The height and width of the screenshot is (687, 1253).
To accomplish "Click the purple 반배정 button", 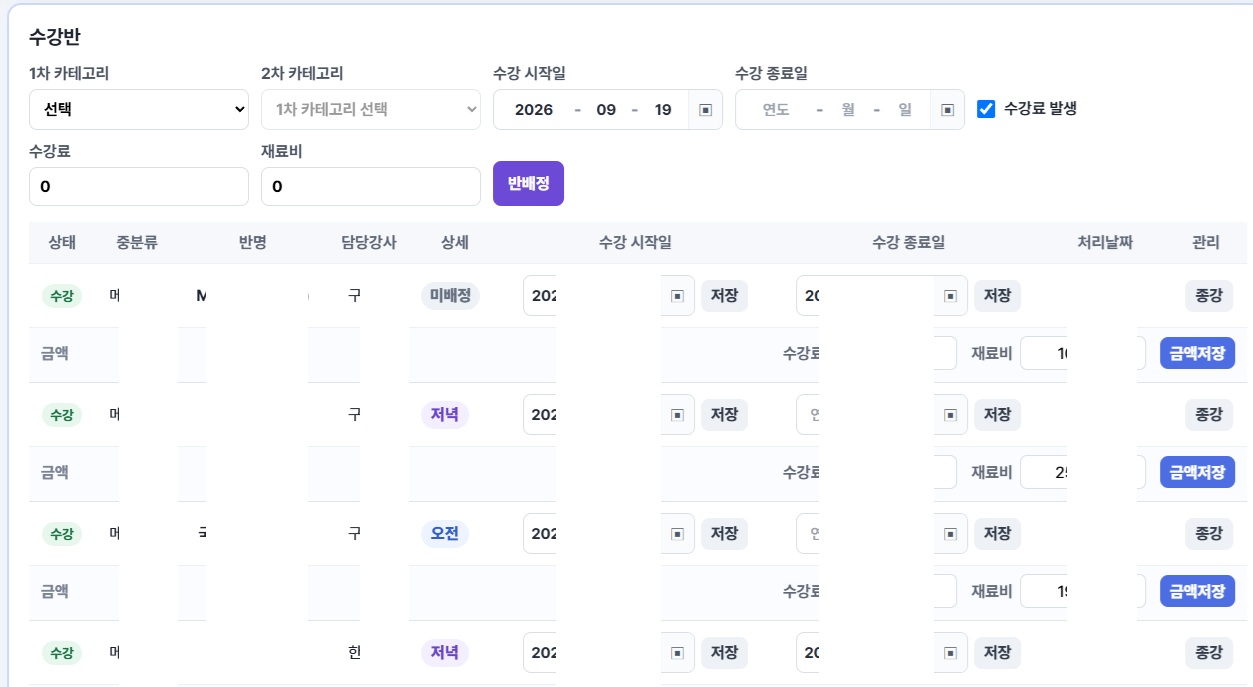I will (528, 183).
